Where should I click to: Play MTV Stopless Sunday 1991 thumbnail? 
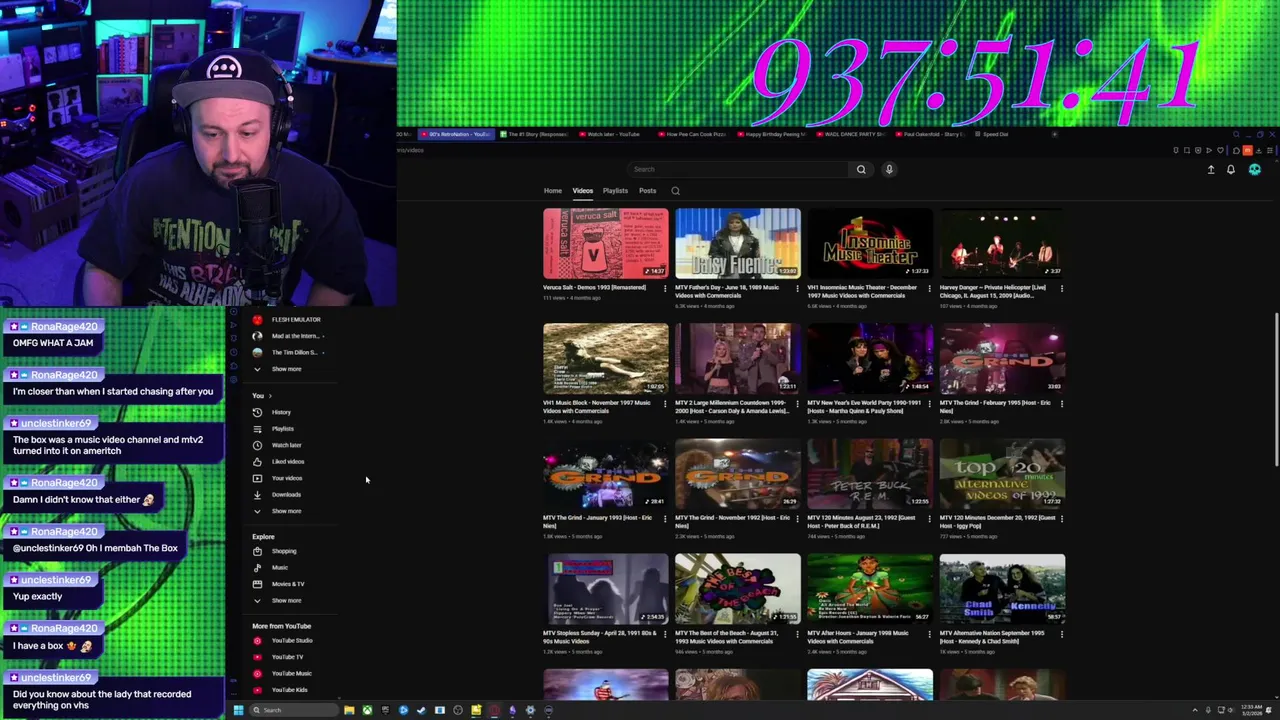[x=606, y=589]
